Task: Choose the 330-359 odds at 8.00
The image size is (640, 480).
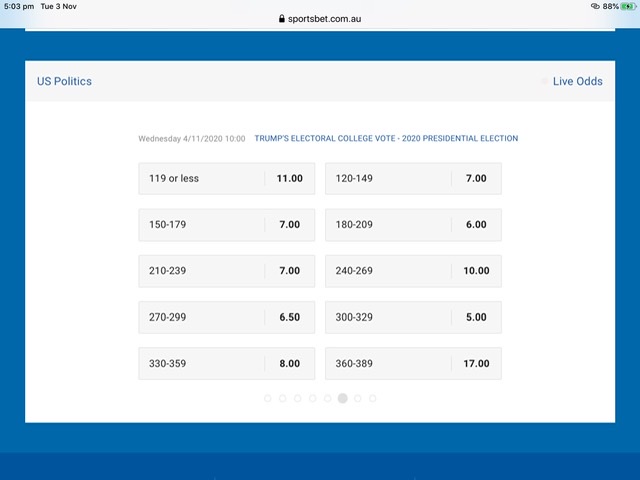Action: [x=226, y=364]
